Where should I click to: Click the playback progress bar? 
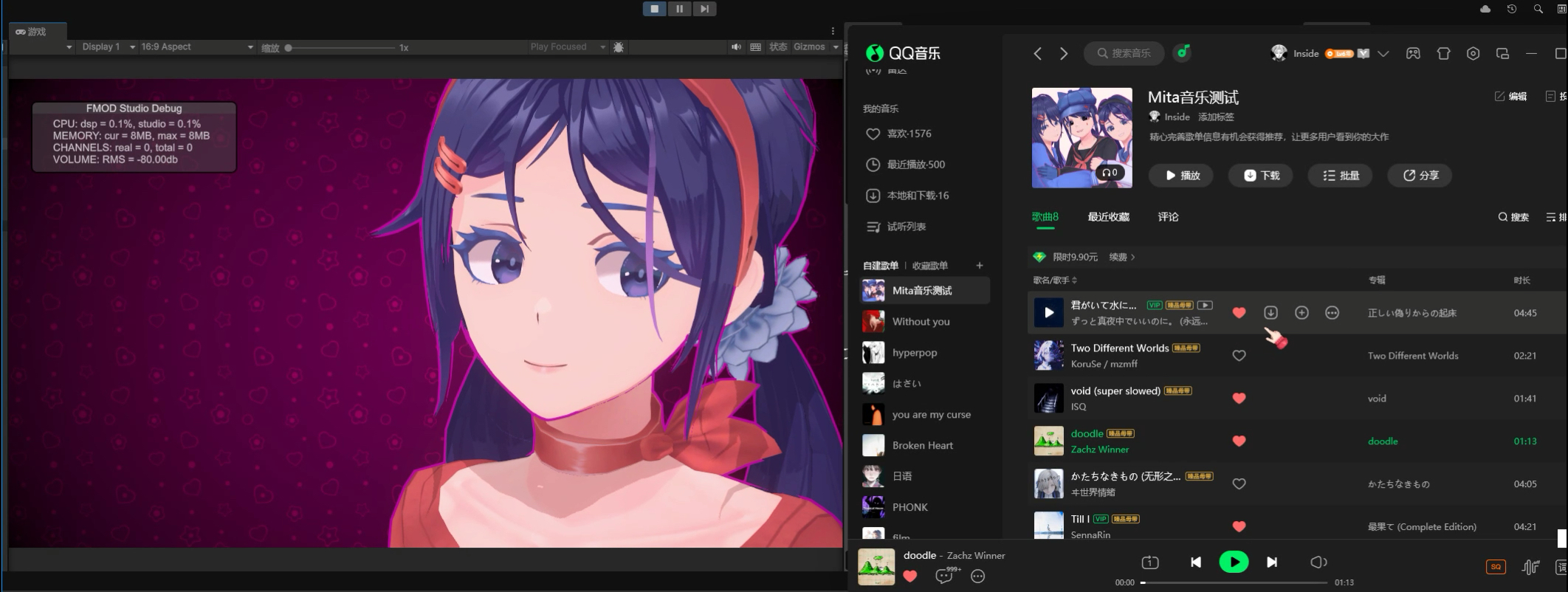click(1234, 582)
